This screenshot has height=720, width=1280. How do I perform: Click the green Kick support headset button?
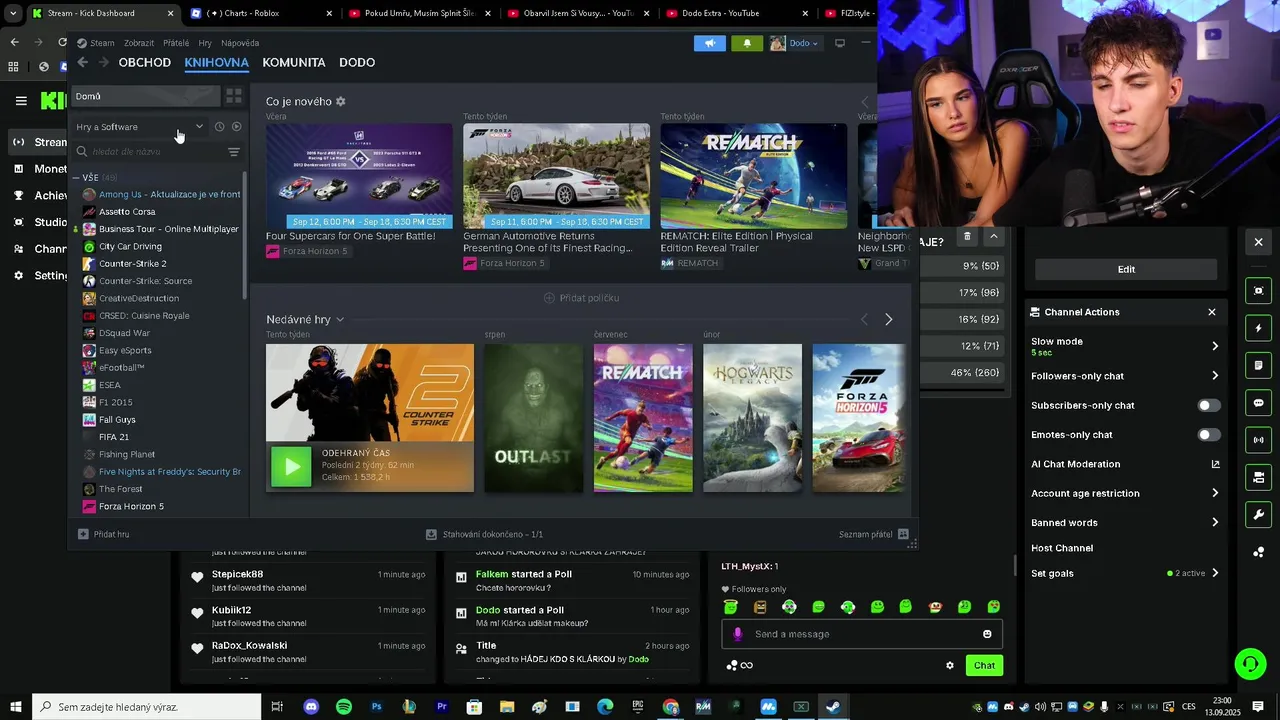coord(1249,664)
